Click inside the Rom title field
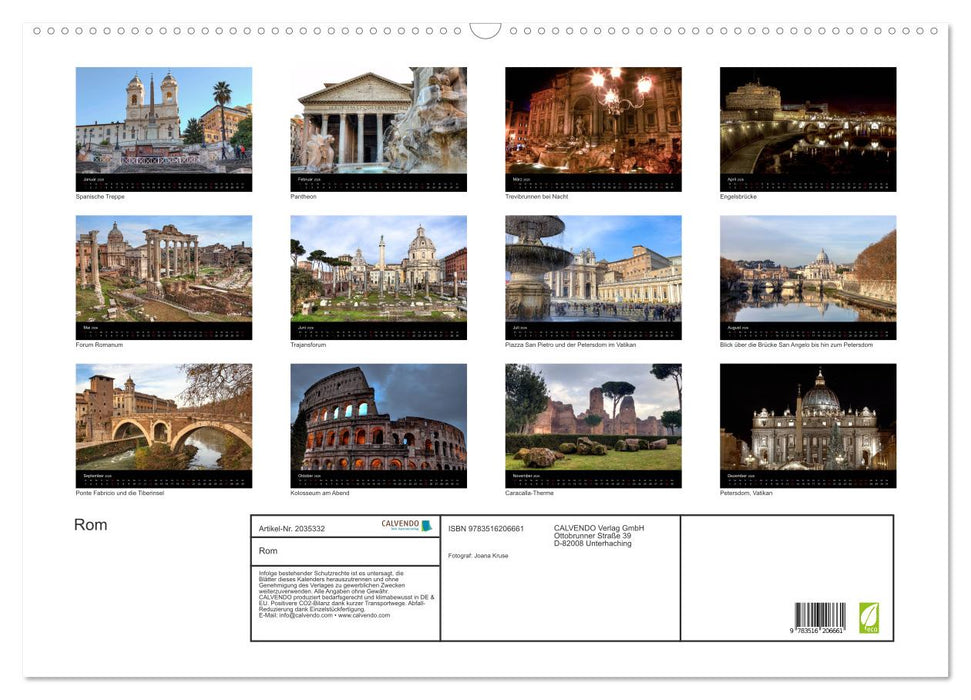This screenshot has width=971, height=700. (345, 551)
